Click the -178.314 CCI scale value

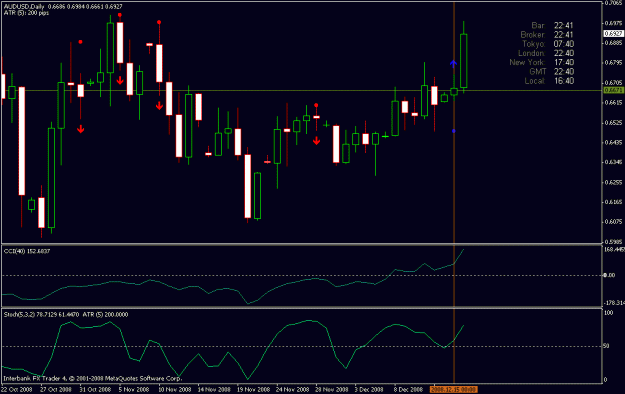614,303
